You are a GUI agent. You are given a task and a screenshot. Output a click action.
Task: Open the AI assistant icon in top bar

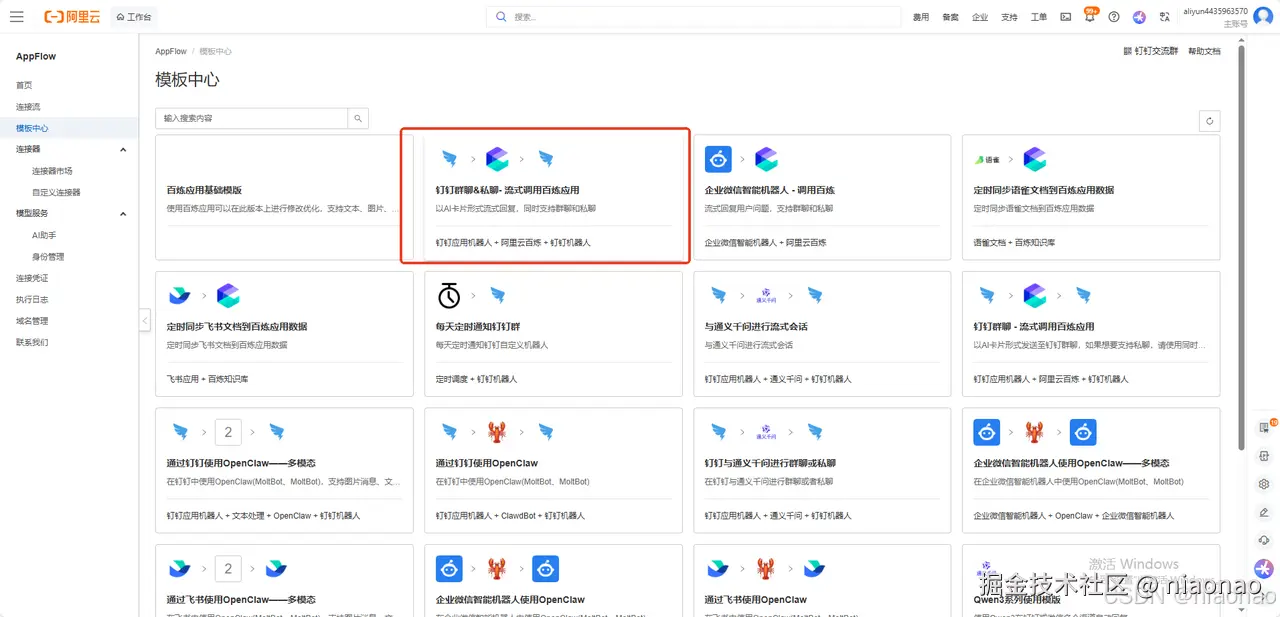point(1139,17)
